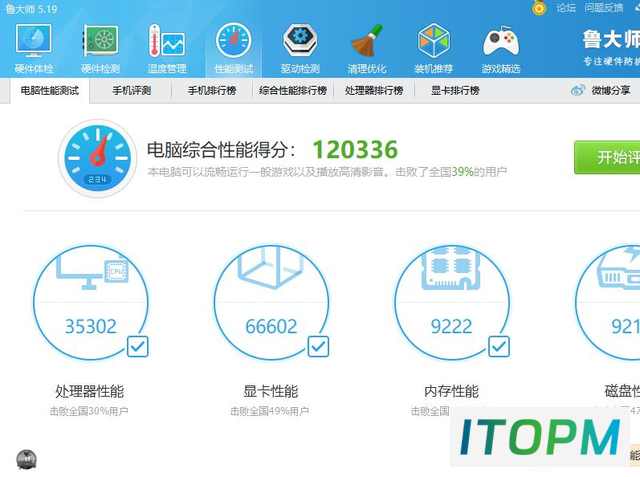The width and height of the screenshot is (640, 477).
Task: Click the 电脑综合性能得分 heading
Action: [x=221, y=150]
